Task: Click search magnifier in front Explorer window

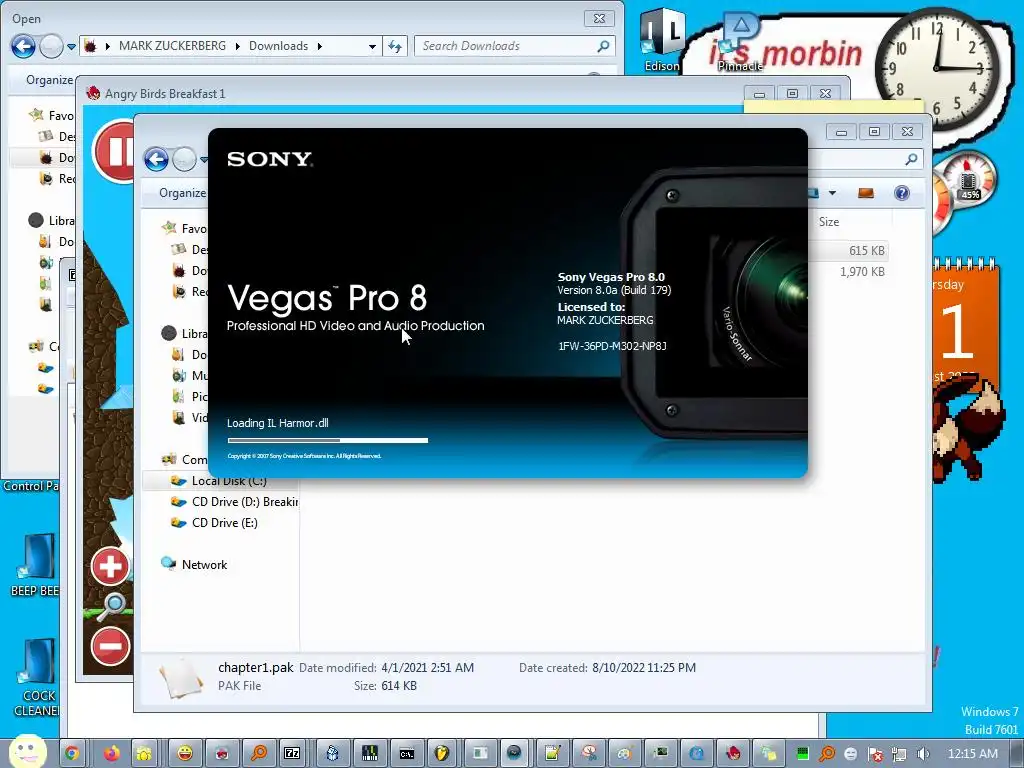Action: [x=911, y=159]
